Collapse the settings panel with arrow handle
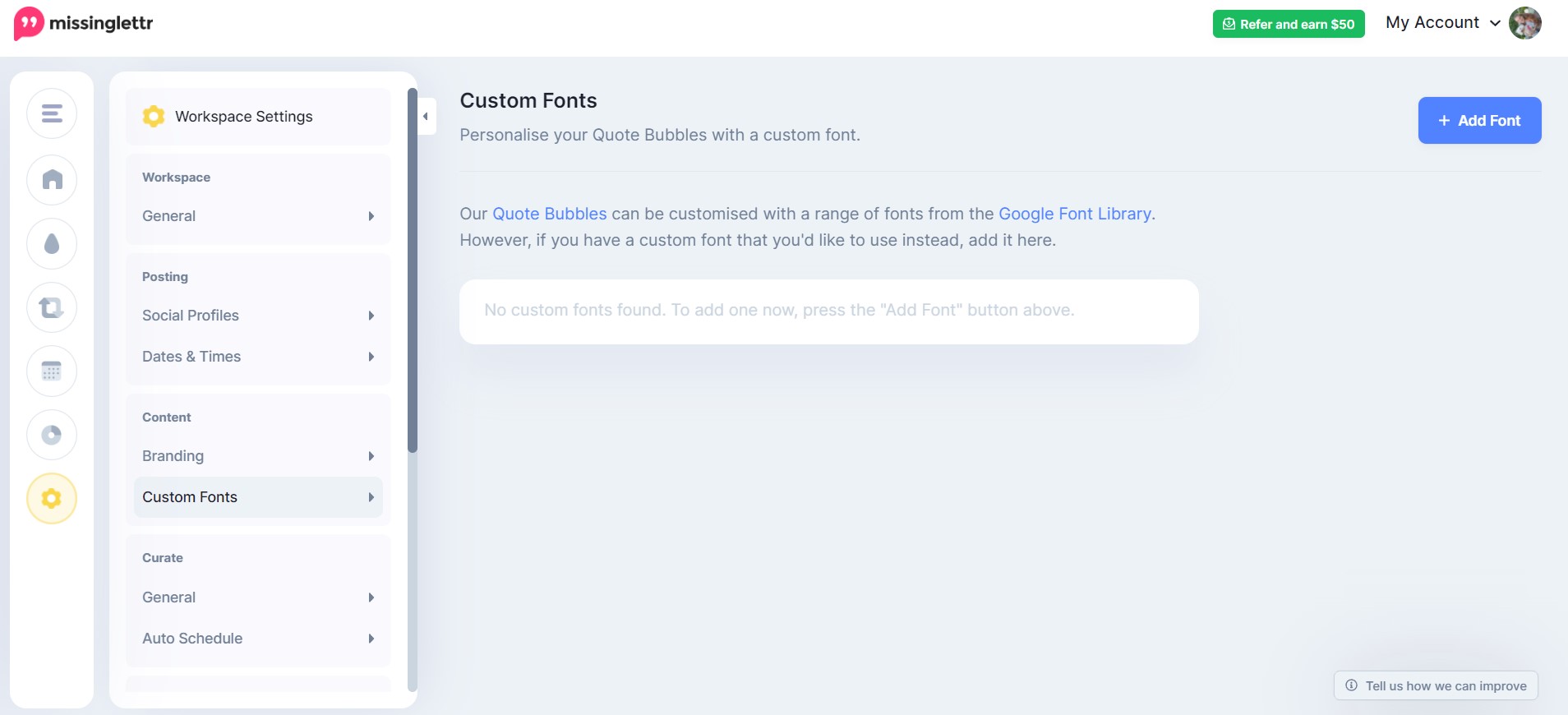1568x715 pixels. pos(426,116)
